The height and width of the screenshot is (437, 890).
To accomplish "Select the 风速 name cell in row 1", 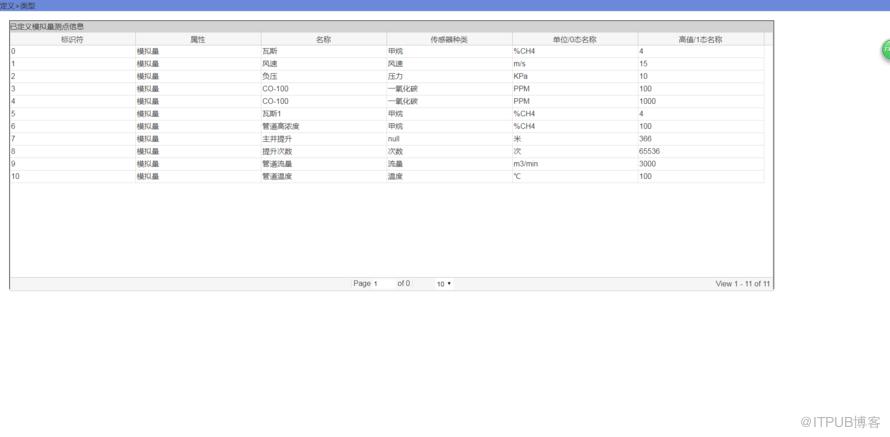I will point(324,64).
